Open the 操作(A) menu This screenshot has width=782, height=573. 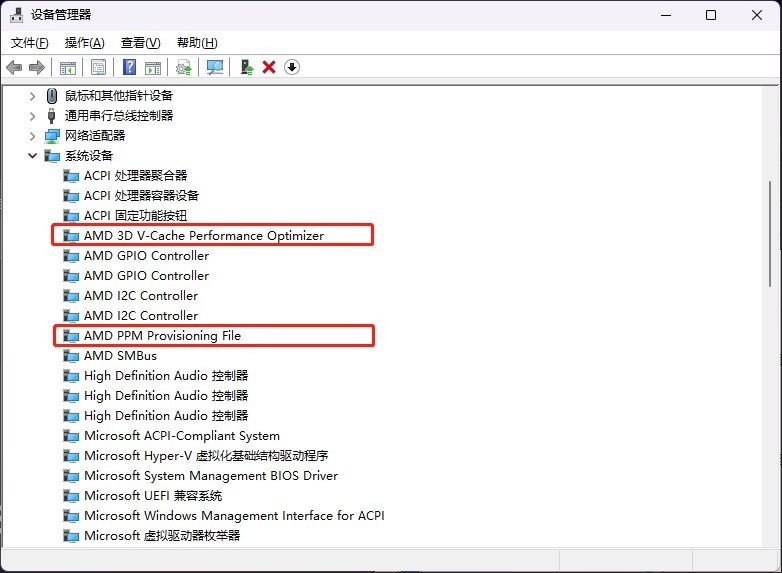[85, 43]
